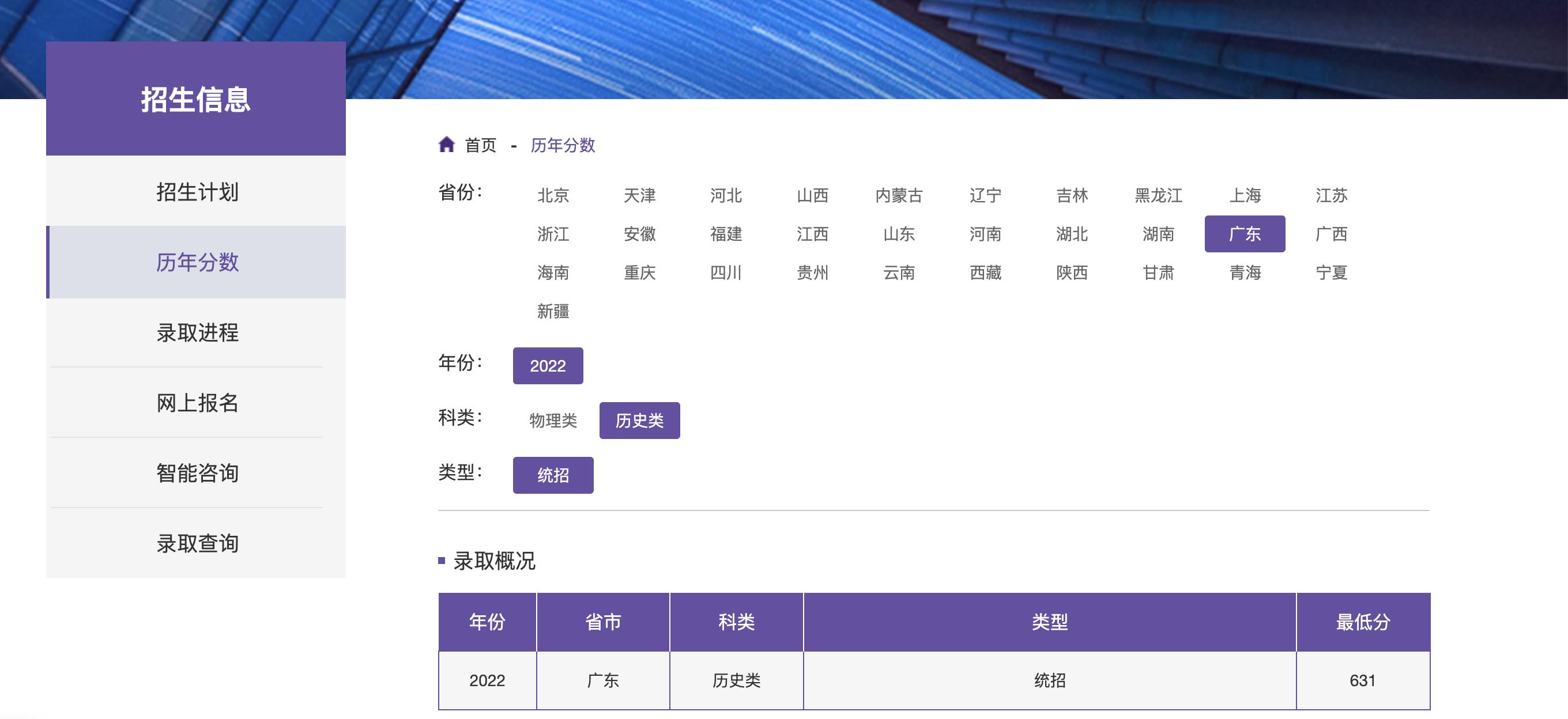Click 广东 cell in table row
This screenshot has width=1568, height=719.
(x=602, y=680)
